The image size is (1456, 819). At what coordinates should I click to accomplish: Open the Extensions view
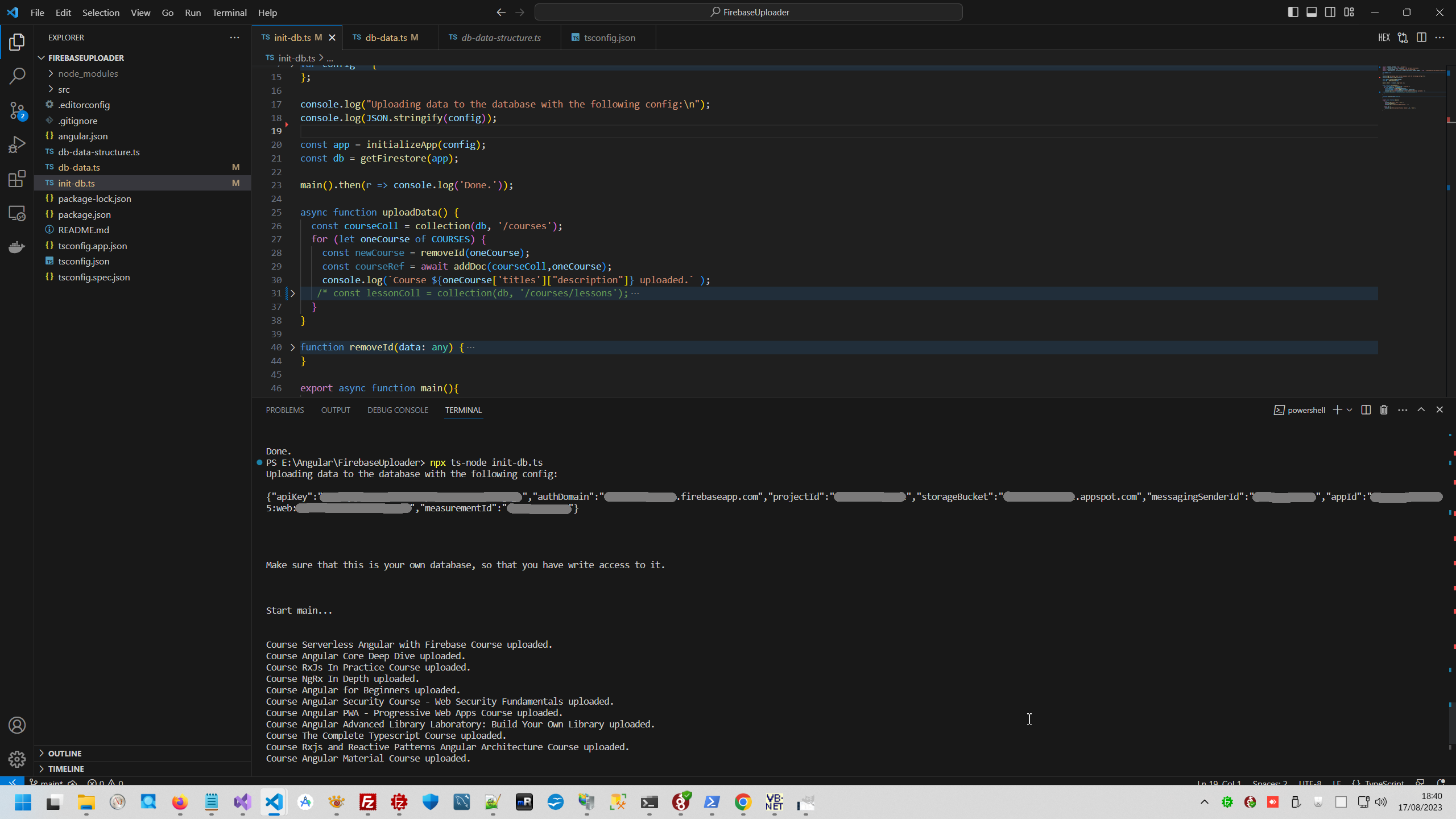[17, 179]
